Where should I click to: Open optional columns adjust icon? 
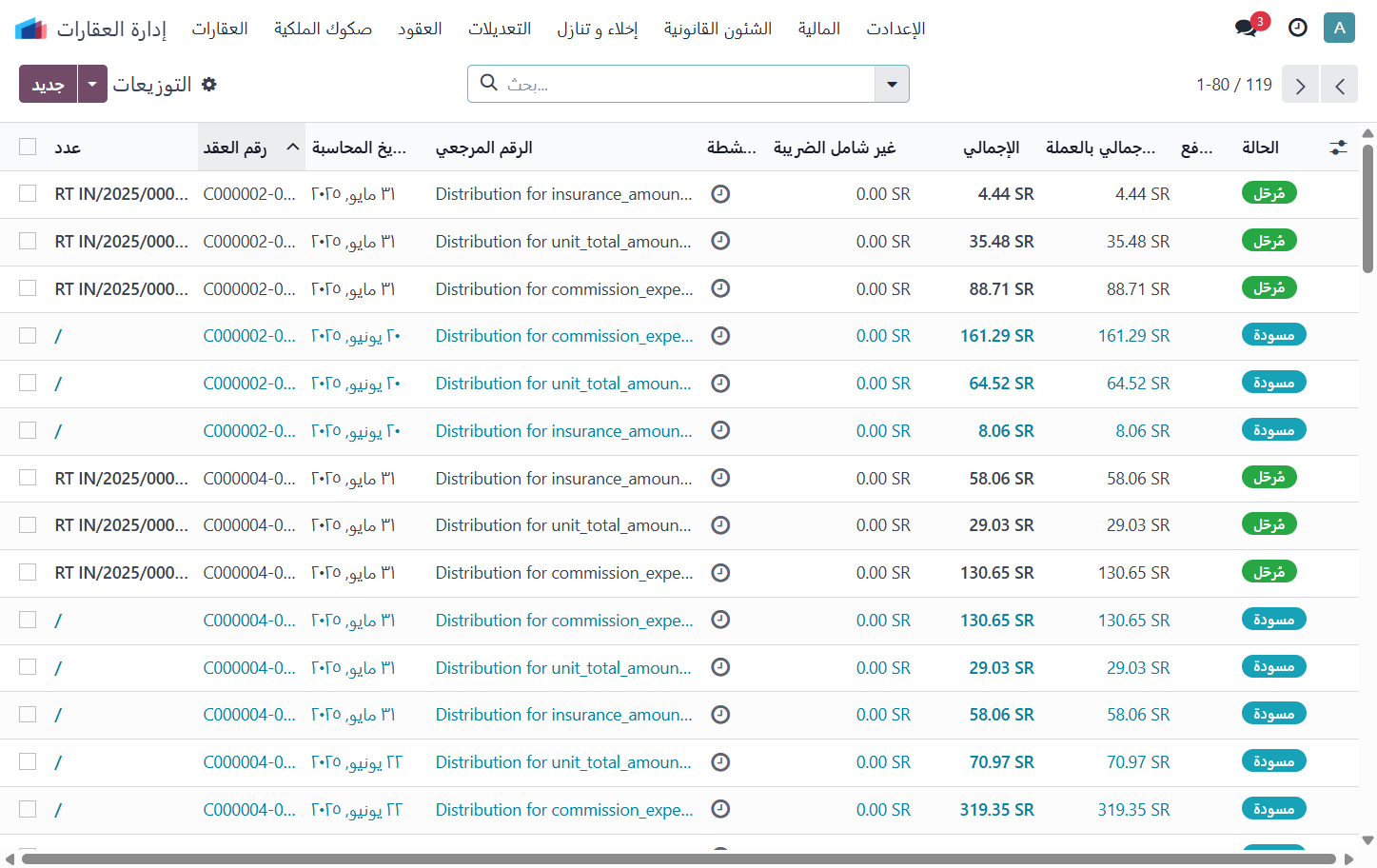click(x=1338, y=147)
